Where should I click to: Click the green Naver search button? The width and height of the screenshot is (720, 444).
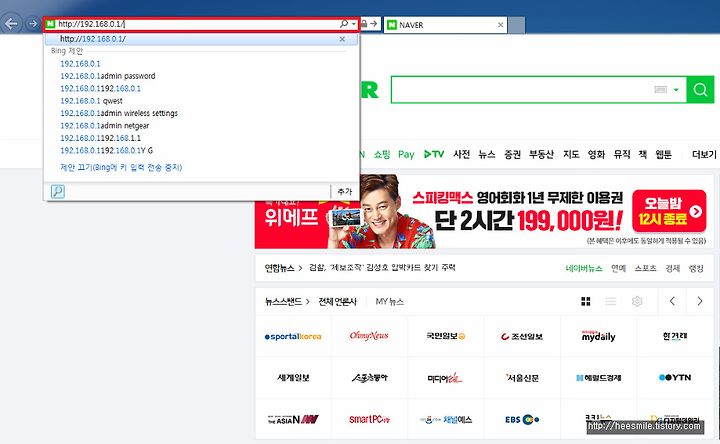point(700,90)
